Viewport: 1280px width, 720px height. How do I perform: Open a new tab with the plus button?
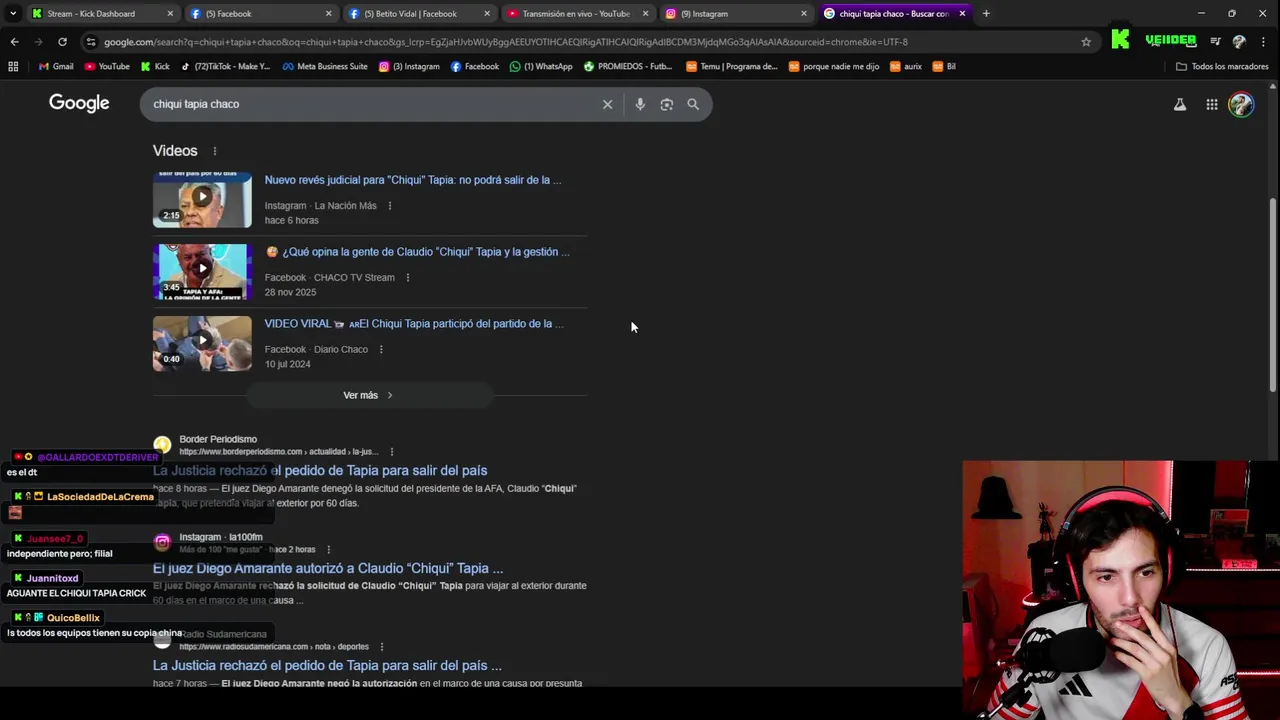[986, 14]
